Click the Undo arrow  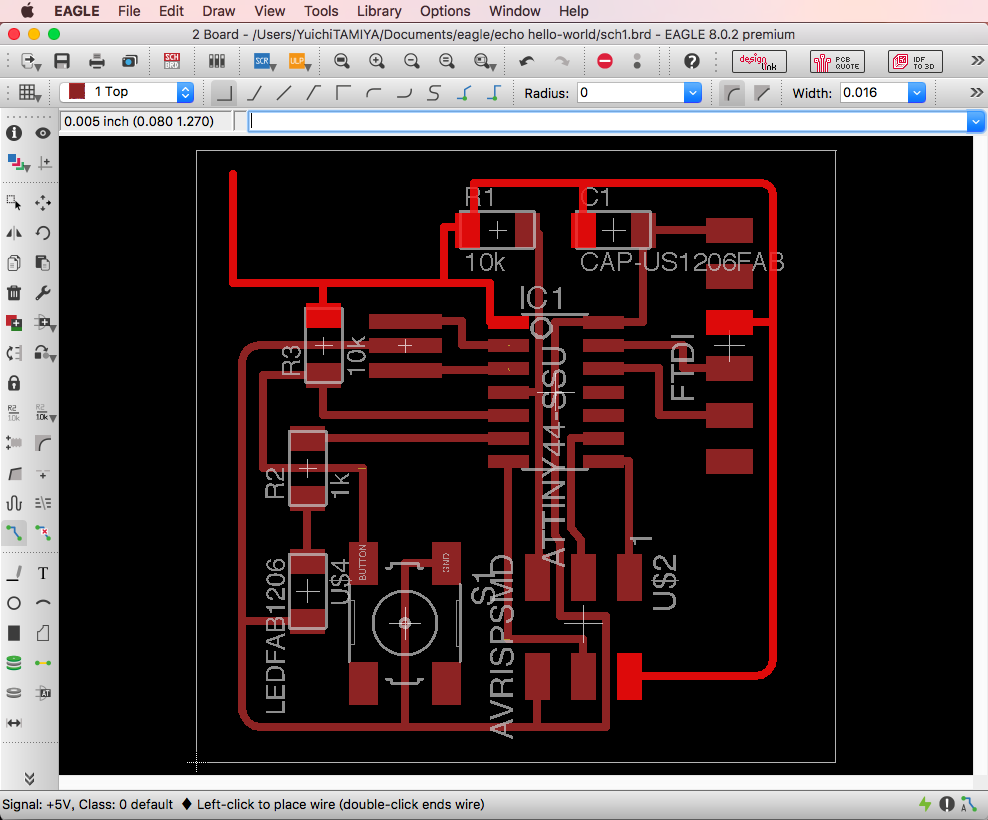[x=526, y=61]
